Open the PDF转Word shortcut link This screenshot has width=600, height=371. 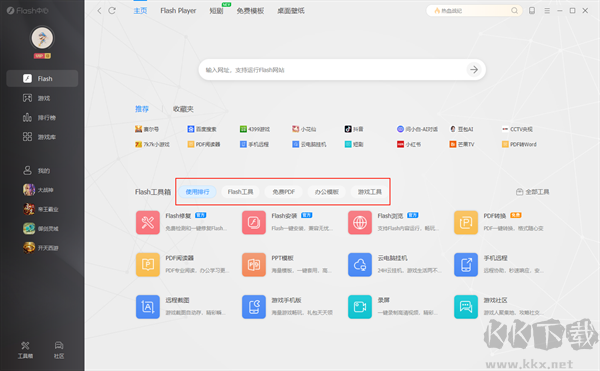tap(519, 144)
